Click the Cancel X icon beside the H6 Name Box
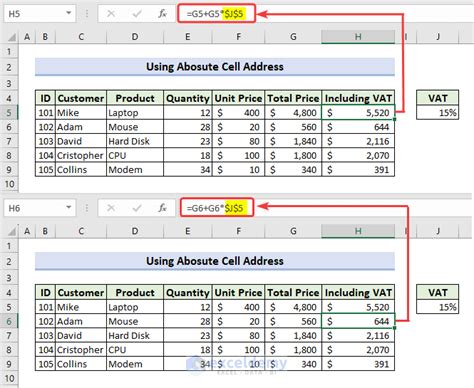The width and height of the screenshot is (474, 388). click(111, 208)
